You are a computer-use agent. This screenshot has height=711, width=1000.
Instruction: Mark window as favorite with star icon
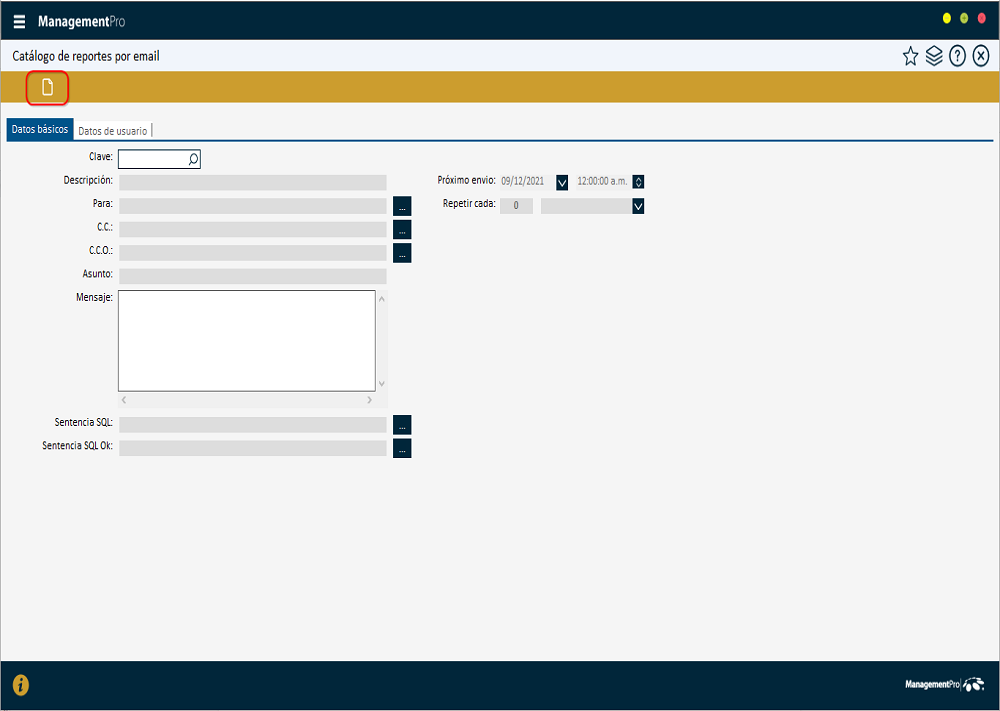(x=910, y=57)
